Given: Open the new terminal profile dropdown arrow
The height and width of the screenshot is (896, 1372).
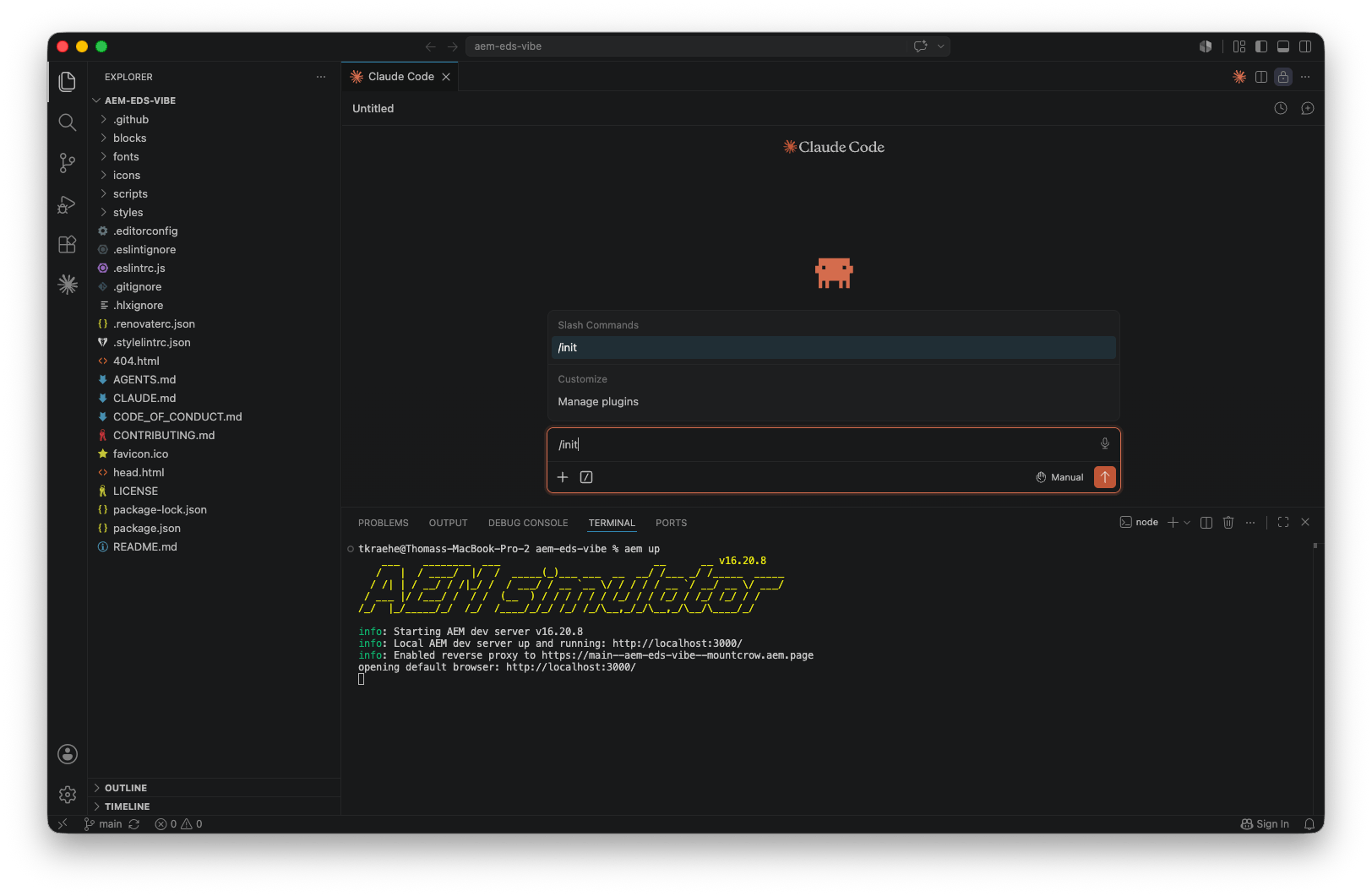Looking at the screenshot, I should click(1187, 523).
